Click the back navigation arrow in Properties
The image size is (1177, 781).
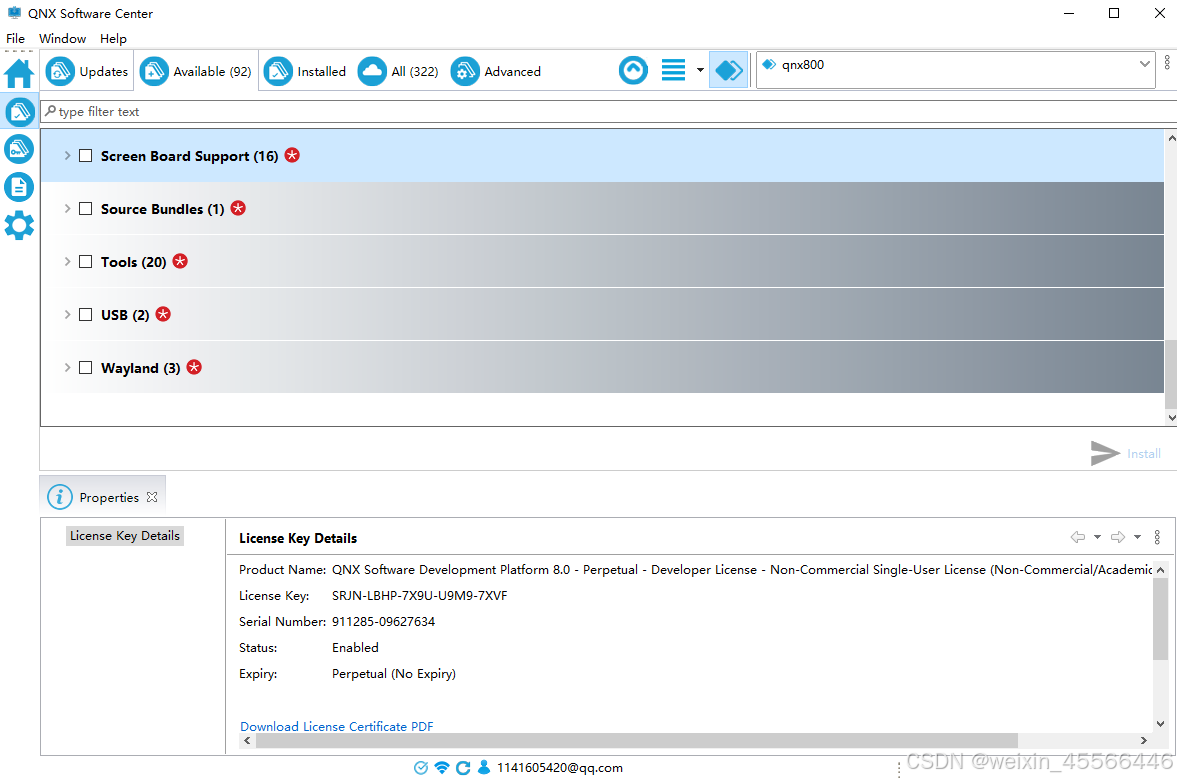click(1077, 537)
